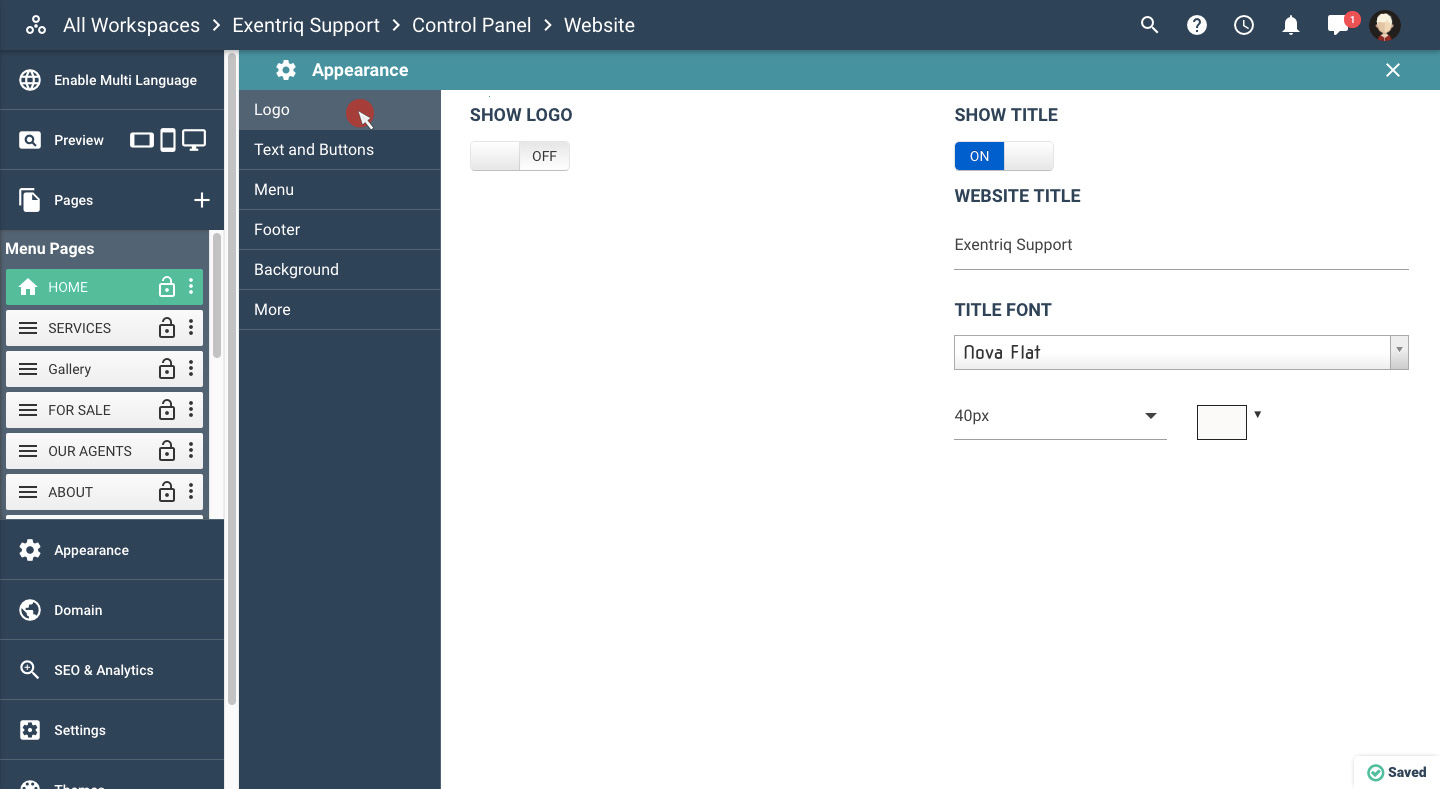Click the plus icon to add a page
The image size is (1440, 789).
(201, 200)
